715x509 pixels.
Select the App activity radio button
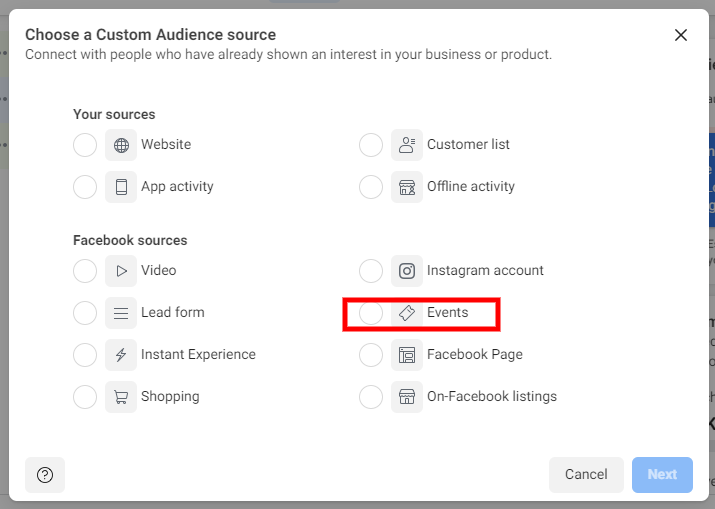coord(85,187)
